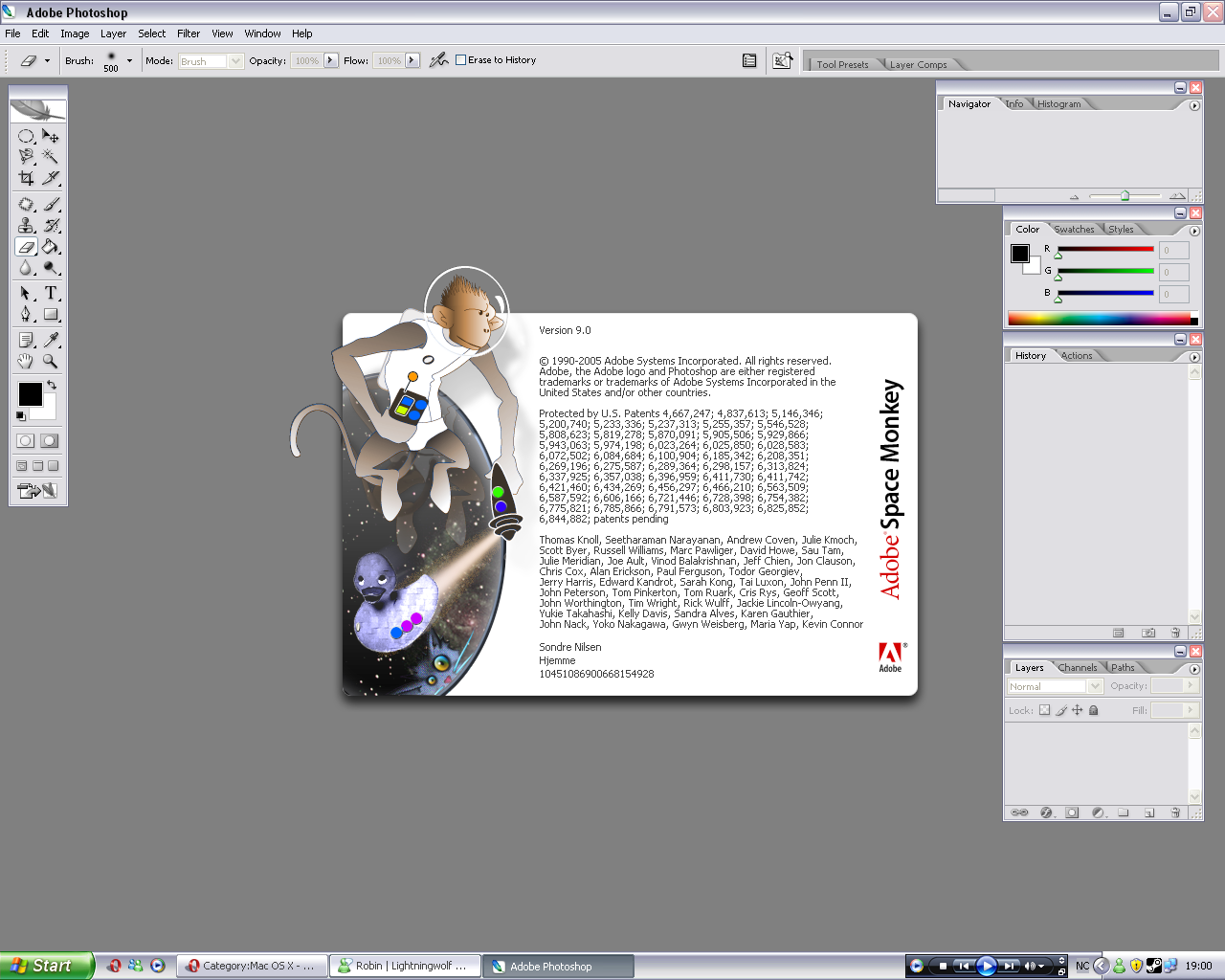Select the Rectangle shape tool
The height and width of the screenshot is (980, 1225).
(51, 314)
